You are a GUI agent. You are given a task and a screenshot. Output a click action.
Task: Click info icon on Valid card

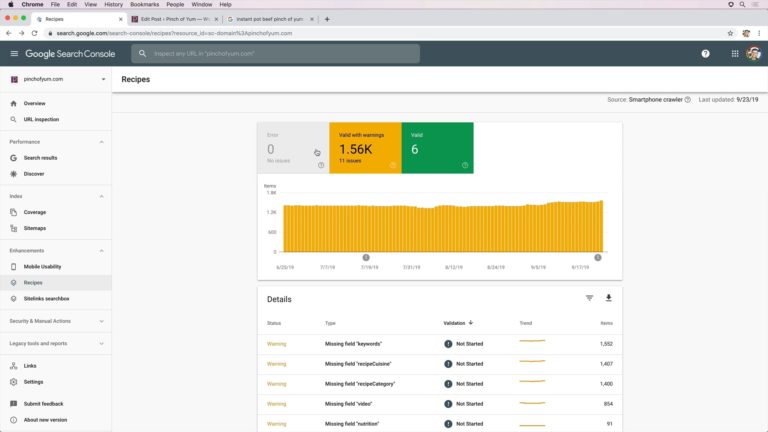tap(465, 166)
